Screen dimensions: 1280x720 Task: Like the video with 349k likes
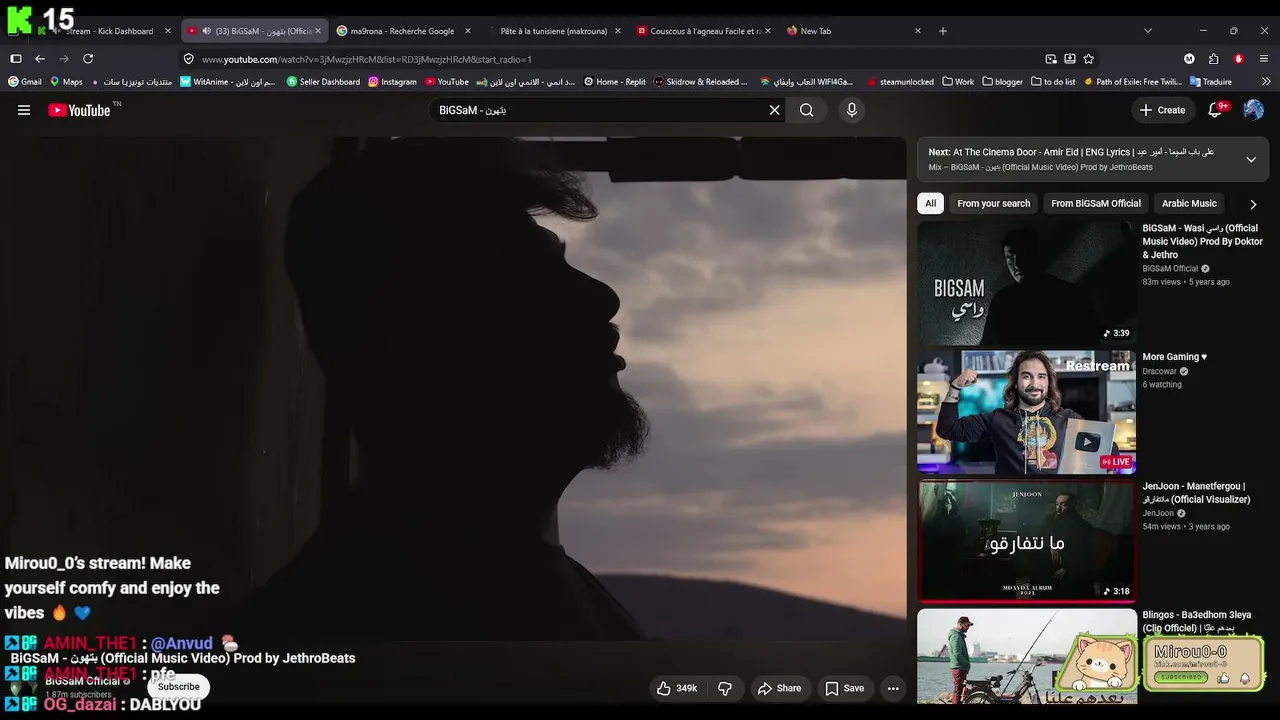(676, 688)
